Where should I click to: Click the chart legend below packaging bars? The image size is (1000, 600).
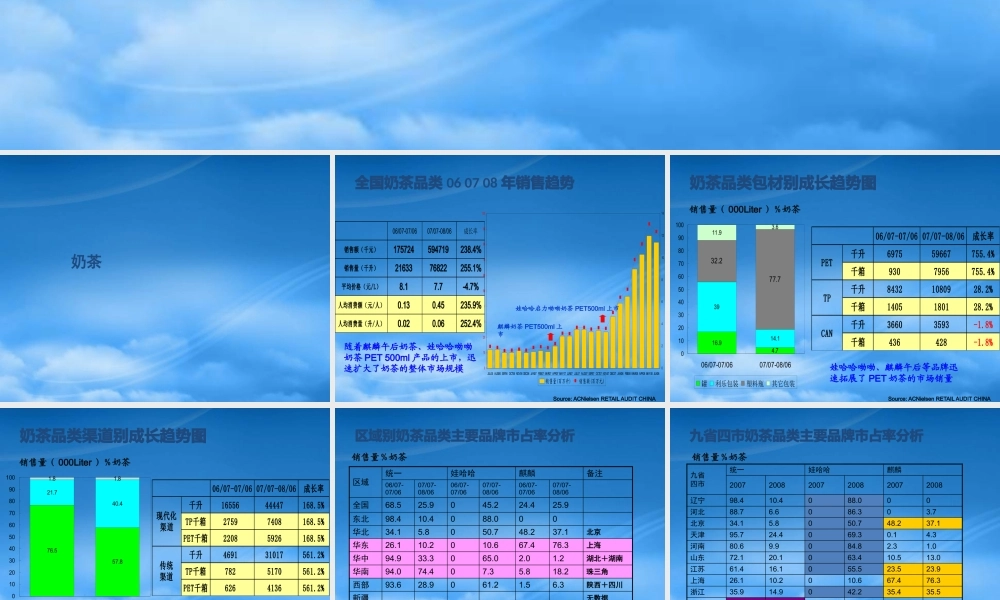click(x=745, y=384)
